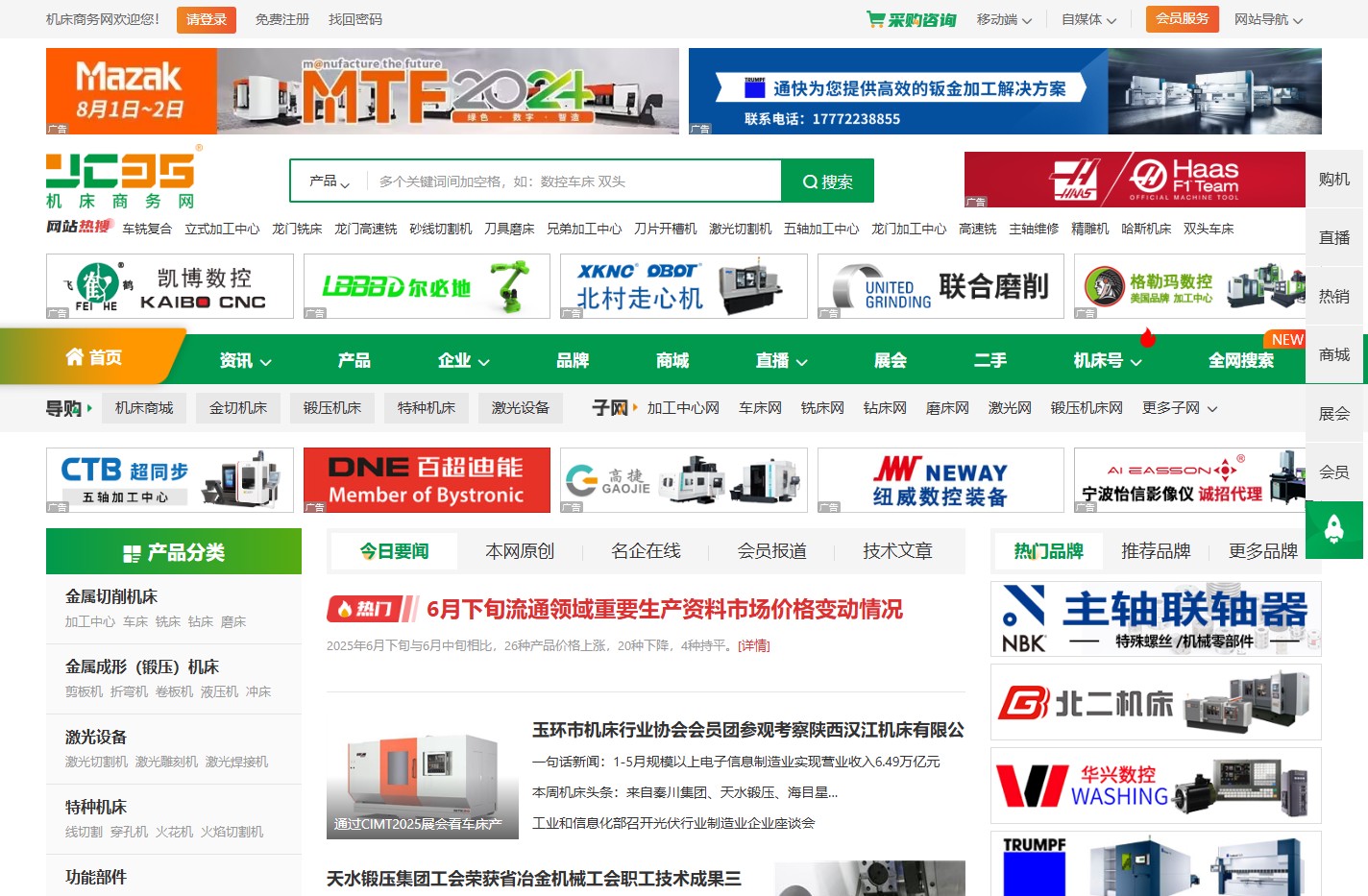Open the 通过CIMT2025展会 news thumbnail
Viewport: 1368px width, 896px height.
[423, 781]
